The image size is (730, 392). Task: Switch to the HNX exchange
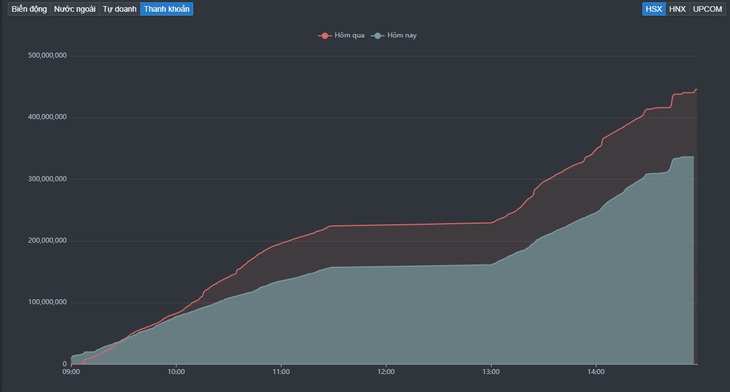(677, 9)
